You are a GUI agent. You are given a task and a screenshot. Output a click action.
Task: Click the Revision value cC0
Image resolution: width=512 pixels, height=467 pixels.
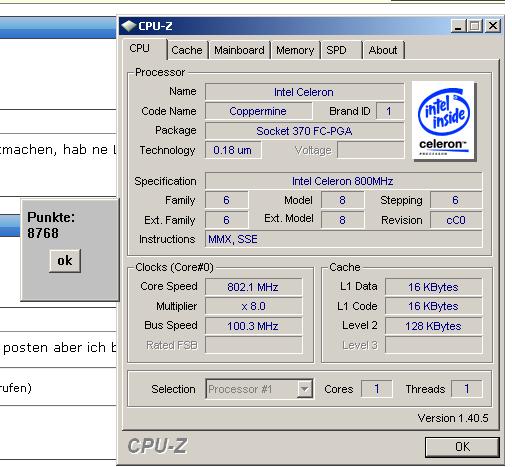(456, 220)
